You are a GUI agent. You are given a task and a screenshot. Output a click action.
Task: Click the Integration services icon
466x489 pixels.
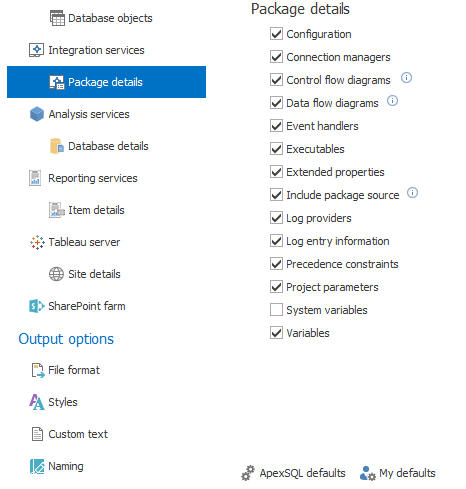[36, 50]
